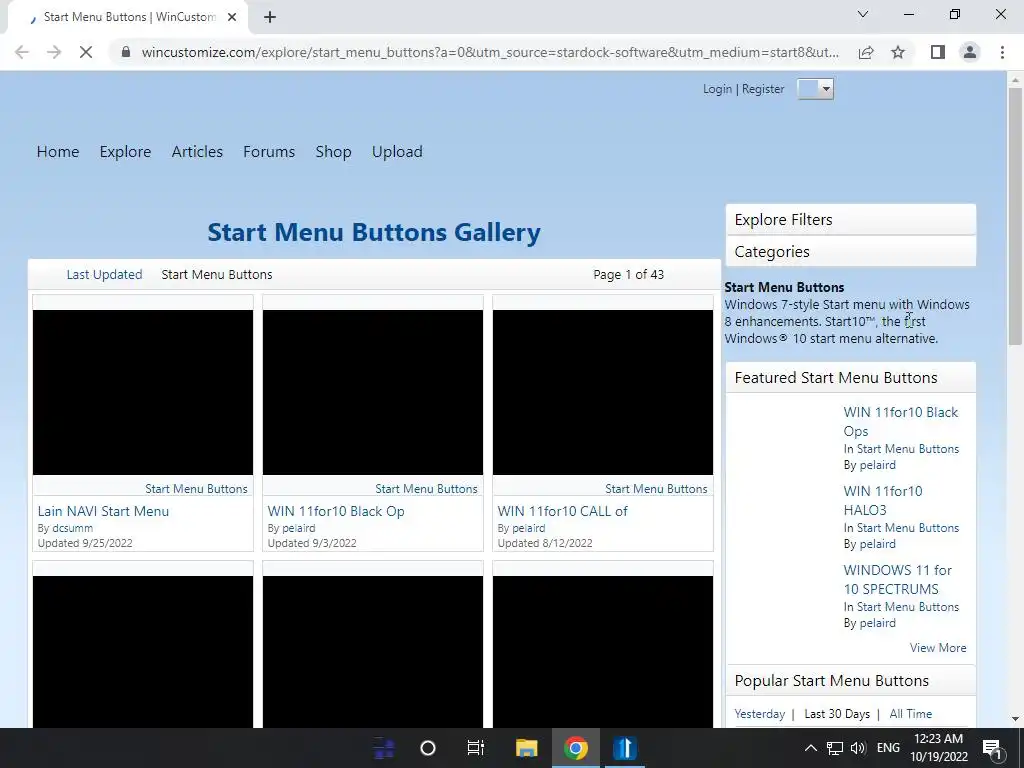
Task: Open File Explorer from the taskbar
Action: (526, 748)
